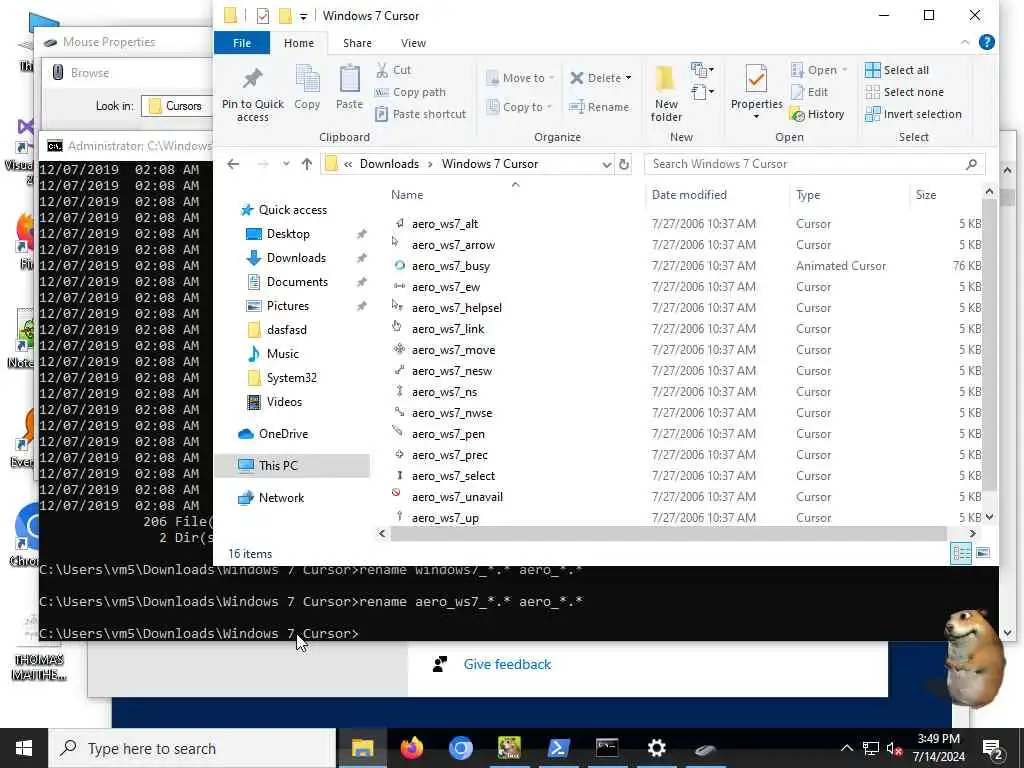The height and width of the screenshot is (768, 1024).
Task: Expand the Open dropdown in ribbon
Action: pos(844,70)
